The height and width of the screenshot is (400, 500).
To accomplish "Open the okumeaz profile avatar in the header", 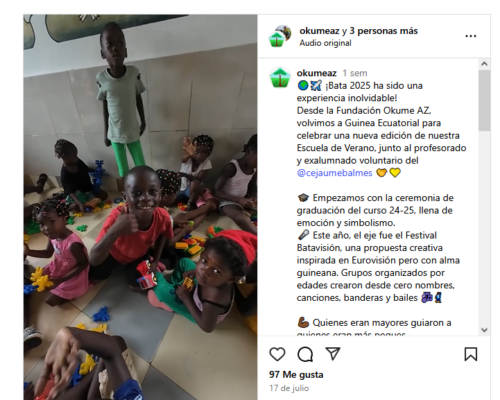I will pyautogui.click(x=280, y=36).
